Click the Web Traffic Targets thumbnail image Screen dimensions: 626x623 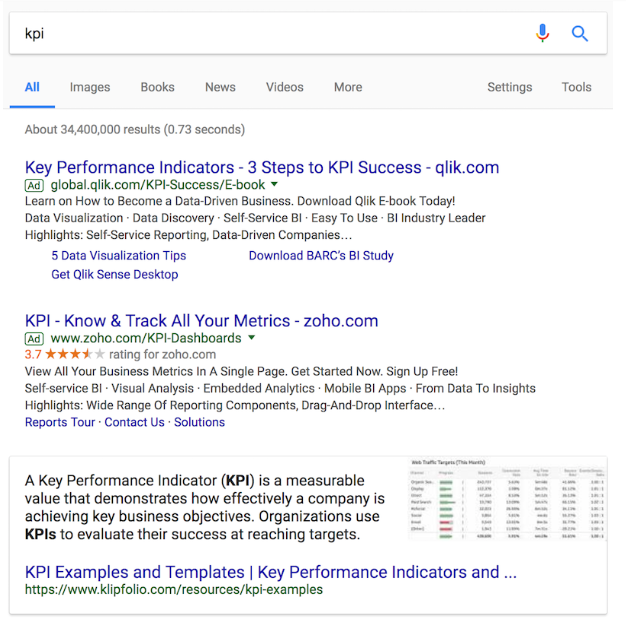click(507, 499)
